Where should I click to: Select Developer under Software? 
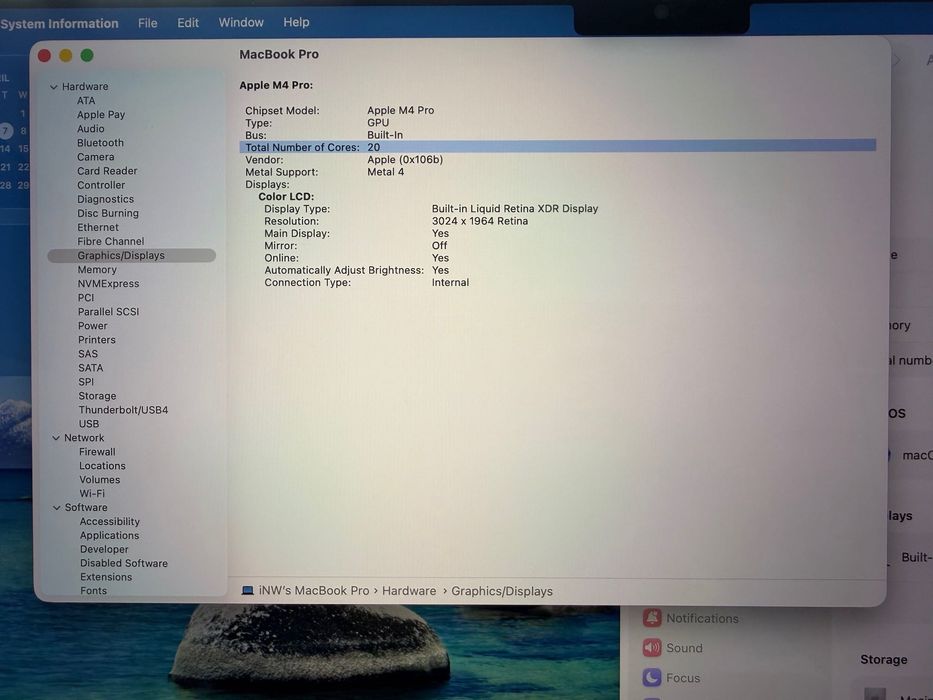coord(104,549)
